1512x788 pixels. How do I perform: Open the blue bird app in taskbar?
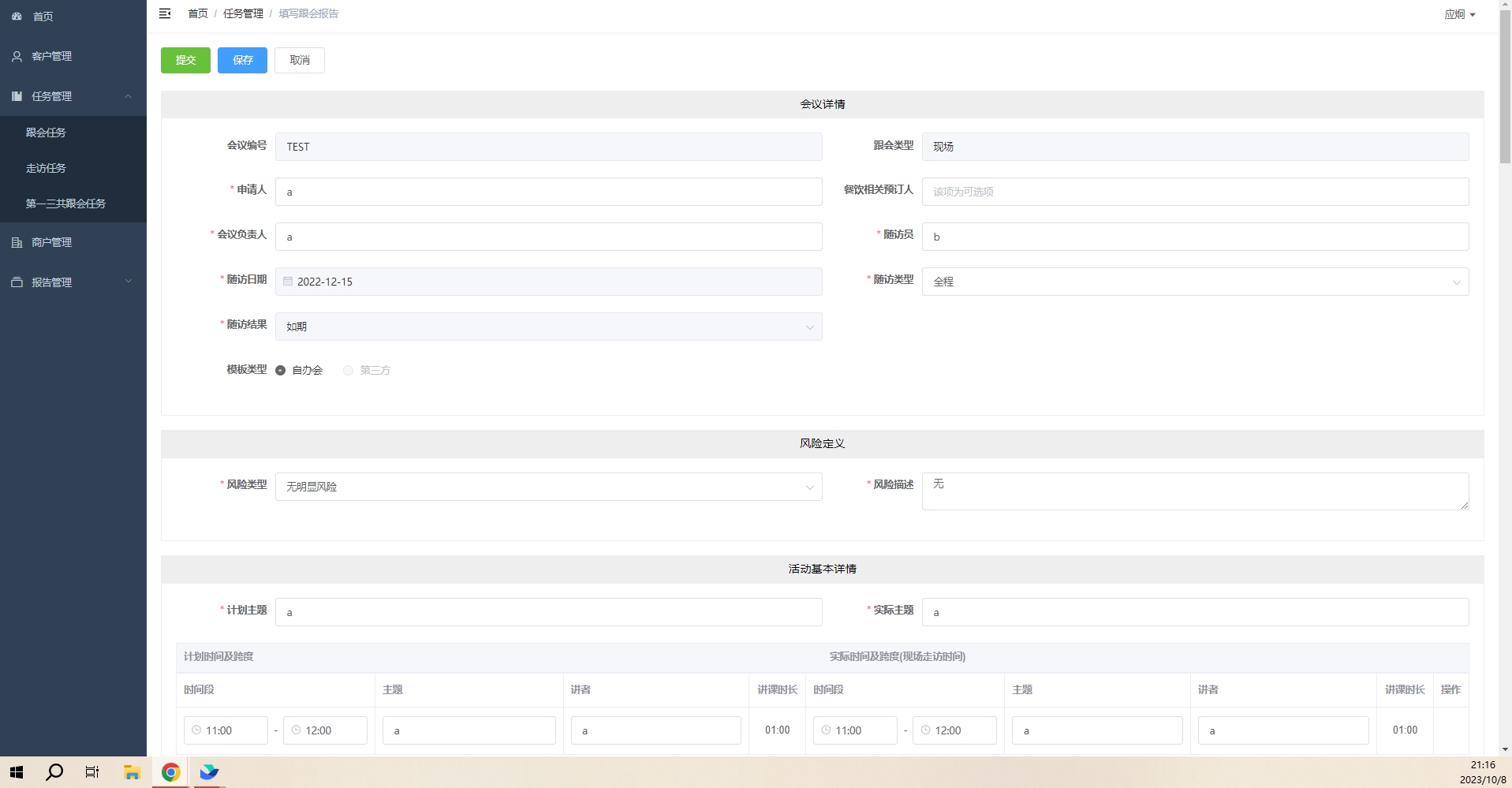209,772
